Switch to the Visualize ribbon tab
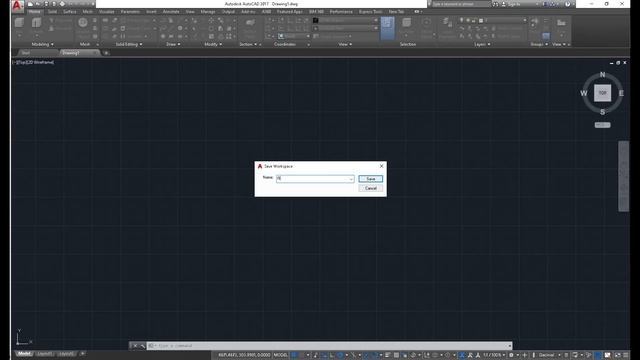The height and width of the screenshot is (360, 640). pos(107,12)
